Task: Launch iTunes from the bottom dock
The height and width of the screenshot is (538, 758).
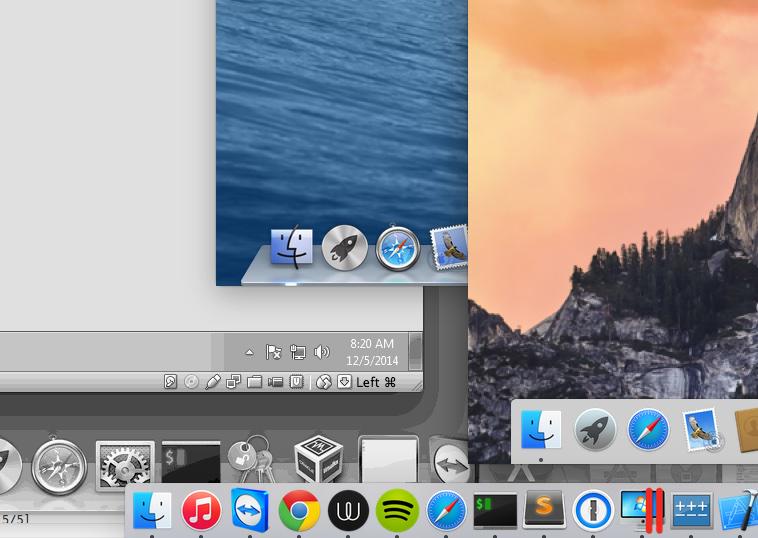Action: point(201,511)
